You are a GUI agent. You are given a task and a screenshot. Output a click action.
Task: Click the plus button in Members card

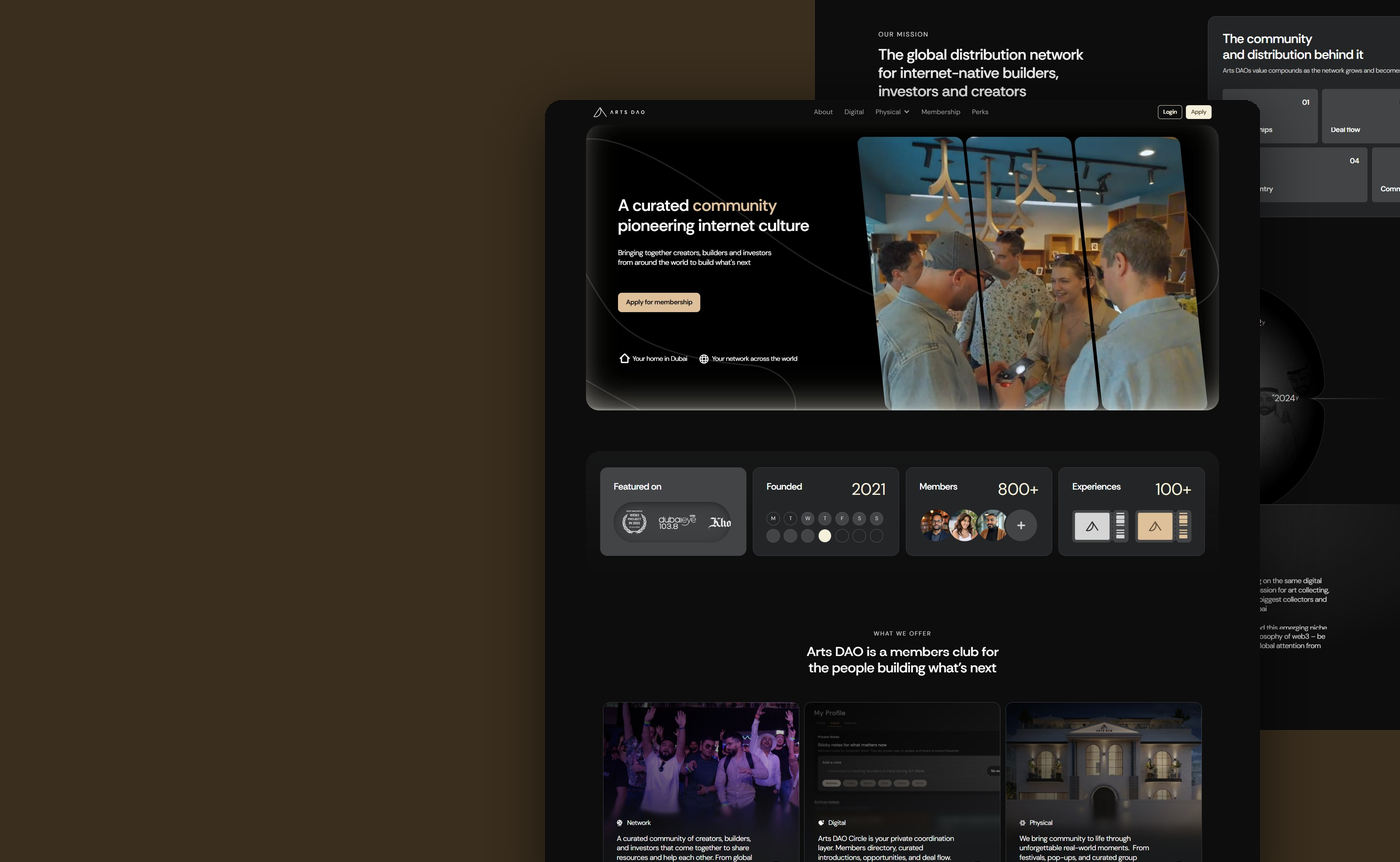click(x=1021, y=525)
